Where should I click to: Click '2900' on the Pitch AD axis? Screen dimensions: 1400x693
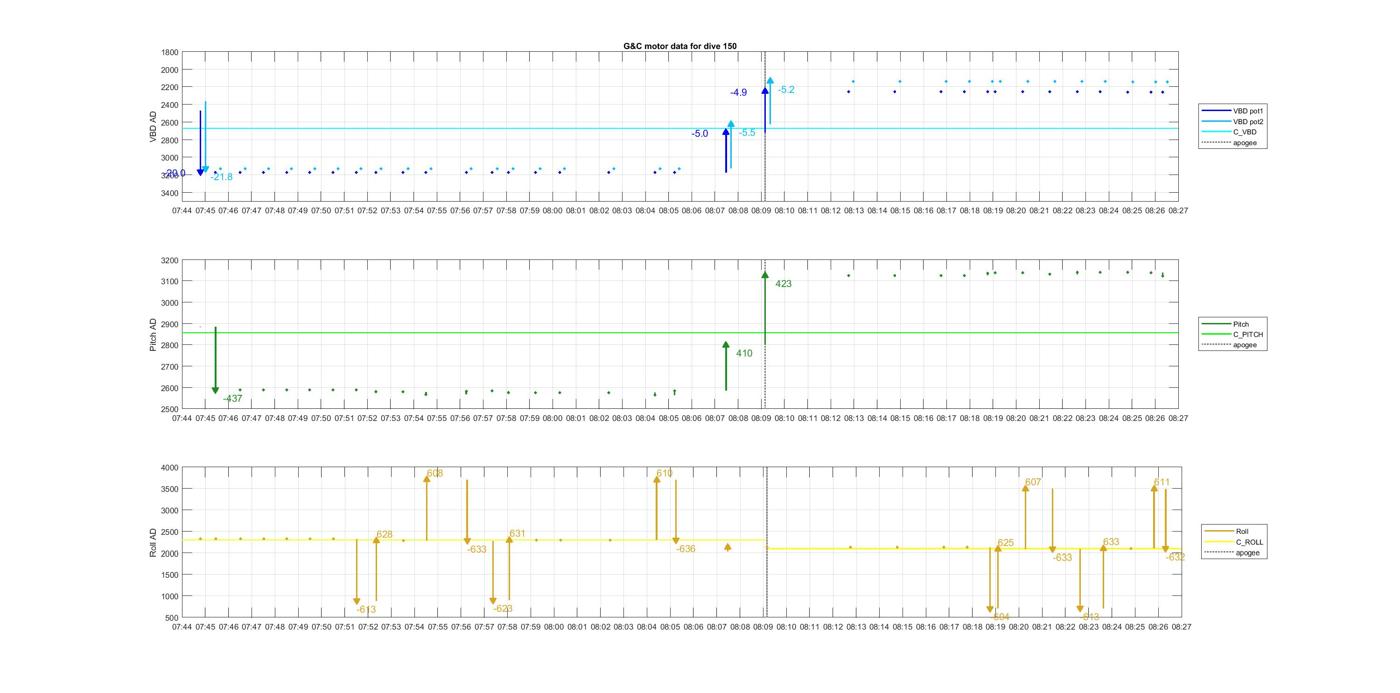[170, 325]
